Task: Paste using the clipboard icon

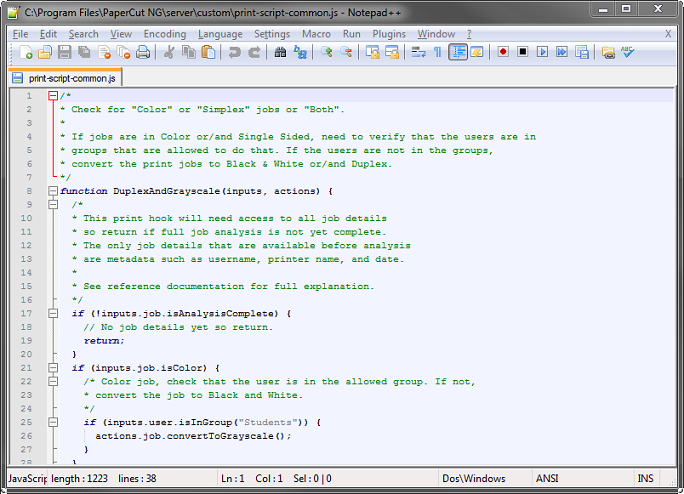Action: click(x=209, y=52)
